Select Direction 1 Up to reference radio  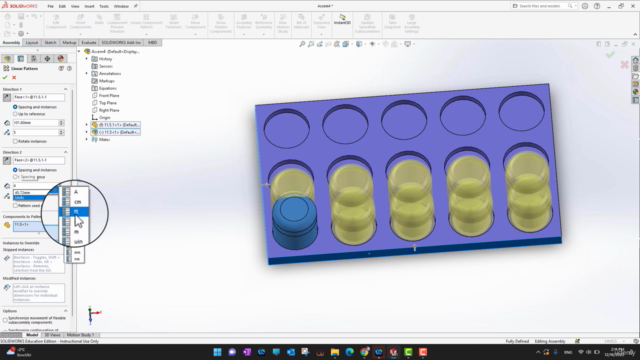(15, 114)
